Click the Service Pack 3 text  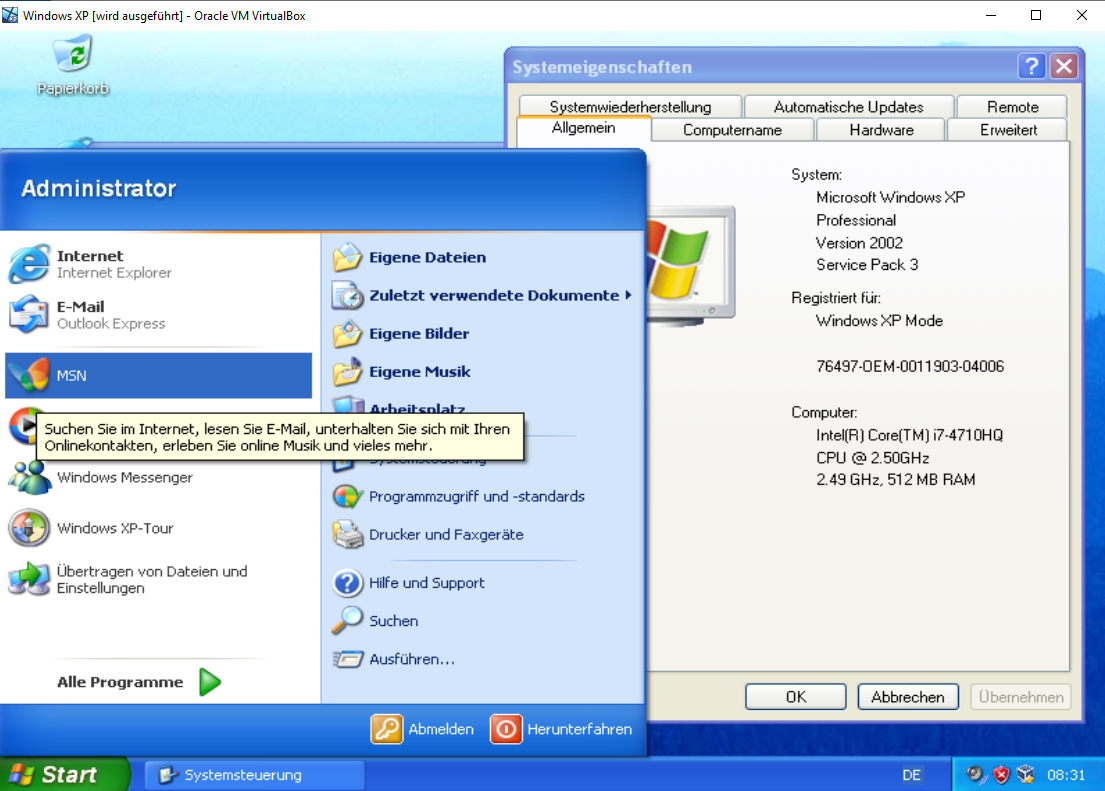click(x=867, y=265)
